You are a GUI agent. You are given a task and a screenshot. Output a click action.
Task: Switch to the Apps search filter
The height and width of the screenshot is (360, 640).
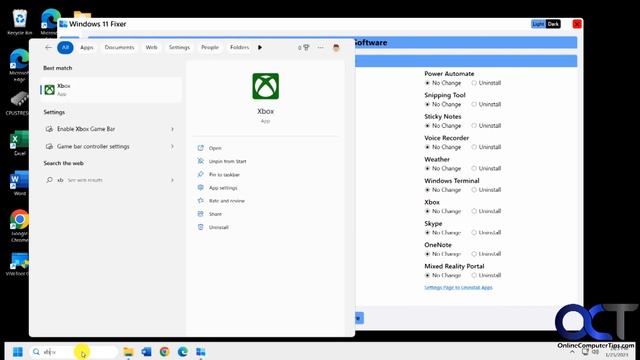tap(87, 47)
